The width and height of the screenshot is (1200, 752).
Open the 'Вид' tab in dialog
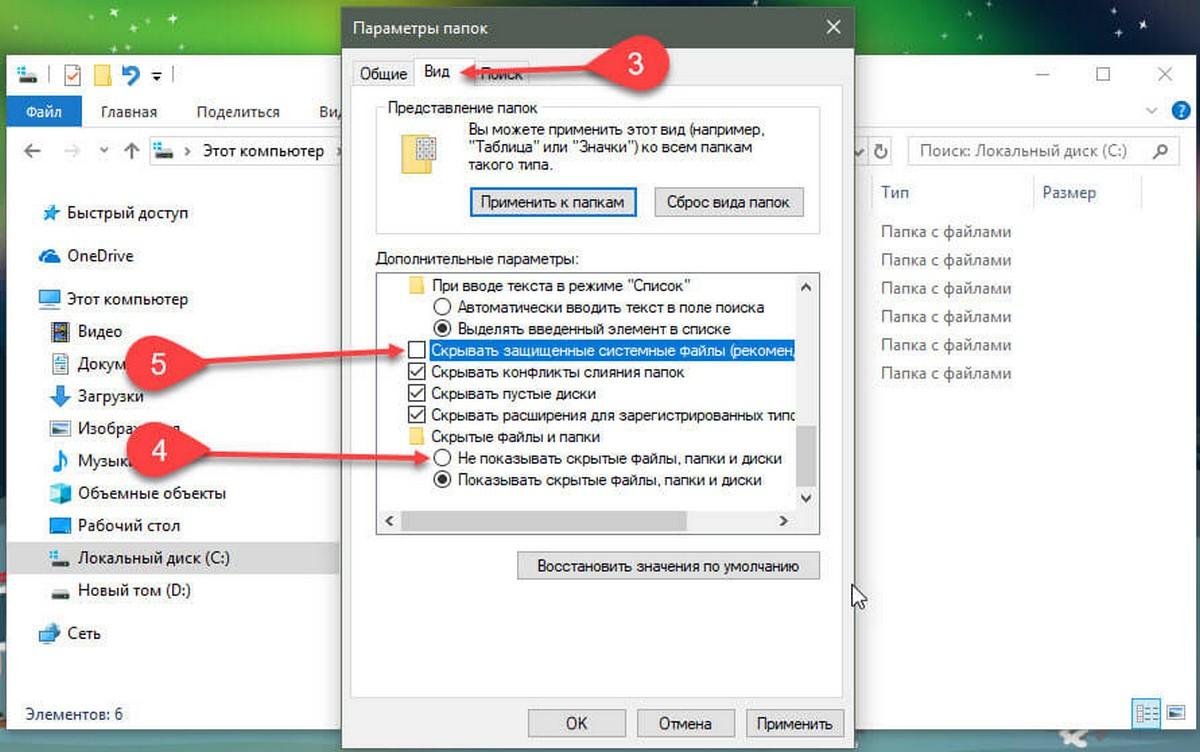(437, 72)
